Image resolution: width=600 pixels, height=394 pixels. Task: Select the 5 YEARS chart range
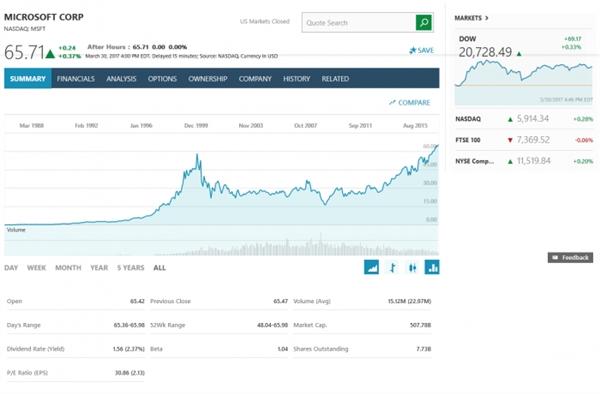[x=130, y=268]
